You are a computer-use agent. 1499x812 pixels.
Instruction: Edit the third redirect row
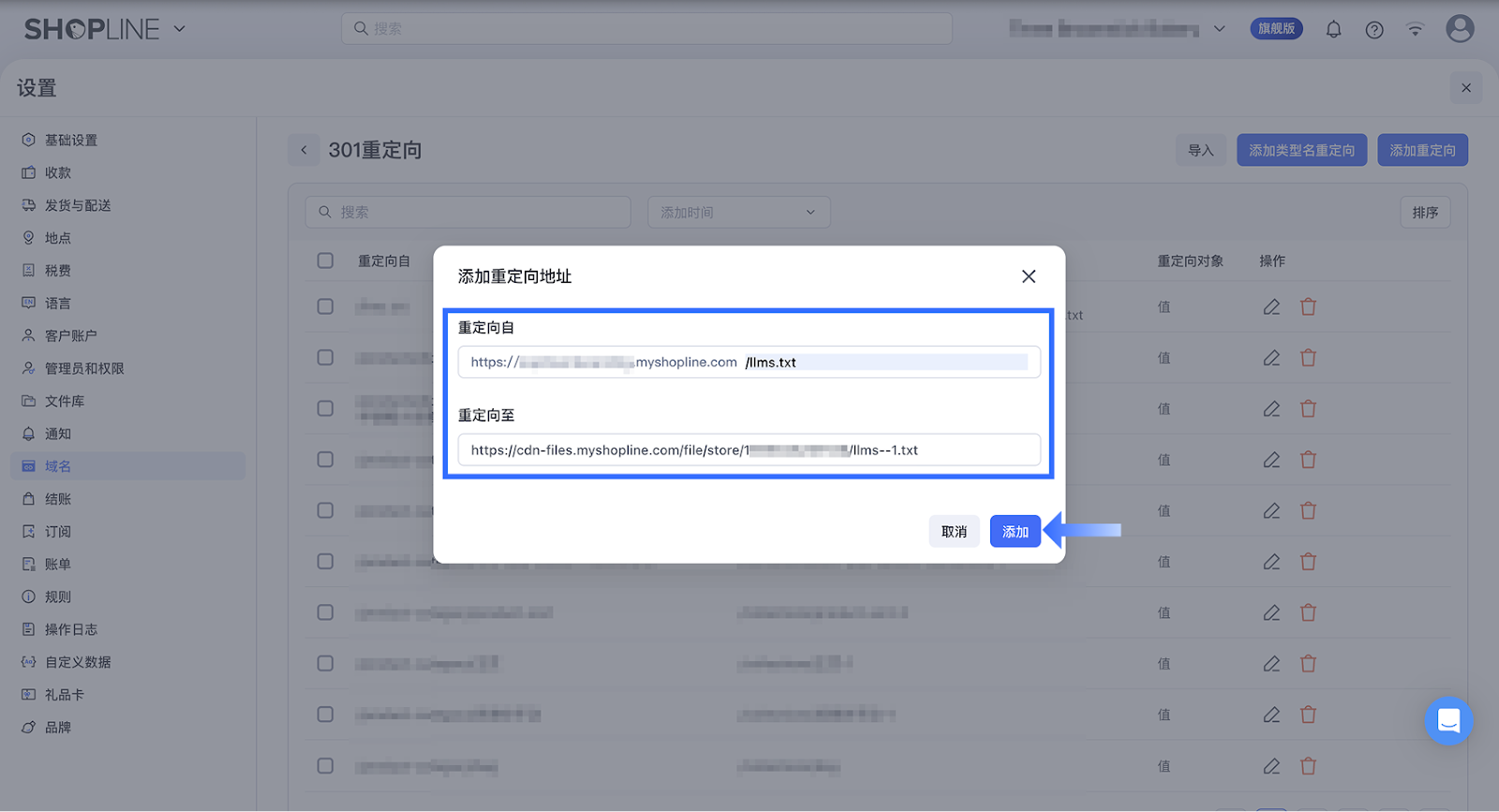click(1271, 408)
